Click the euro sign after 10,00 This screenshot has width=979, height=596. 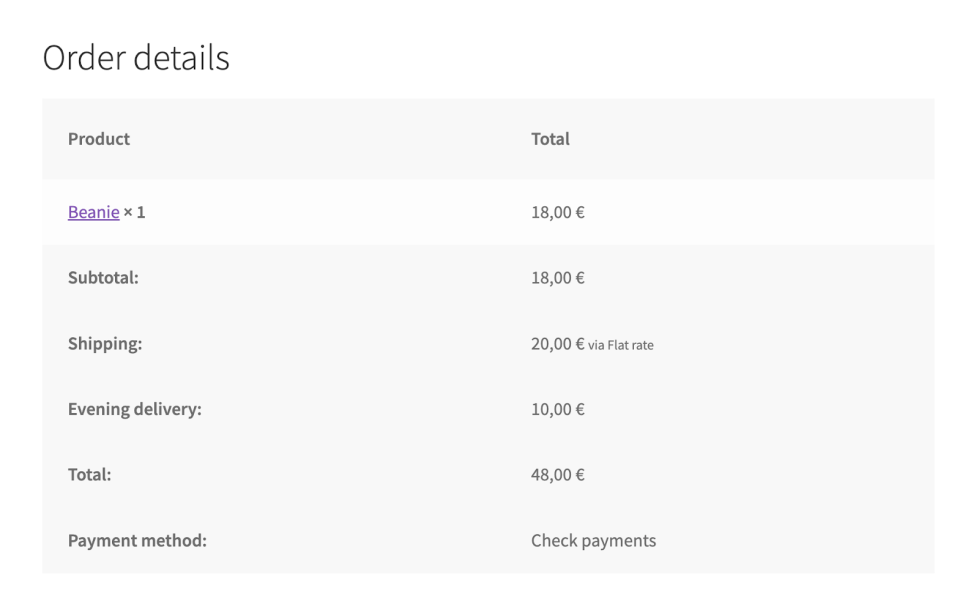(x=579, y=409)
